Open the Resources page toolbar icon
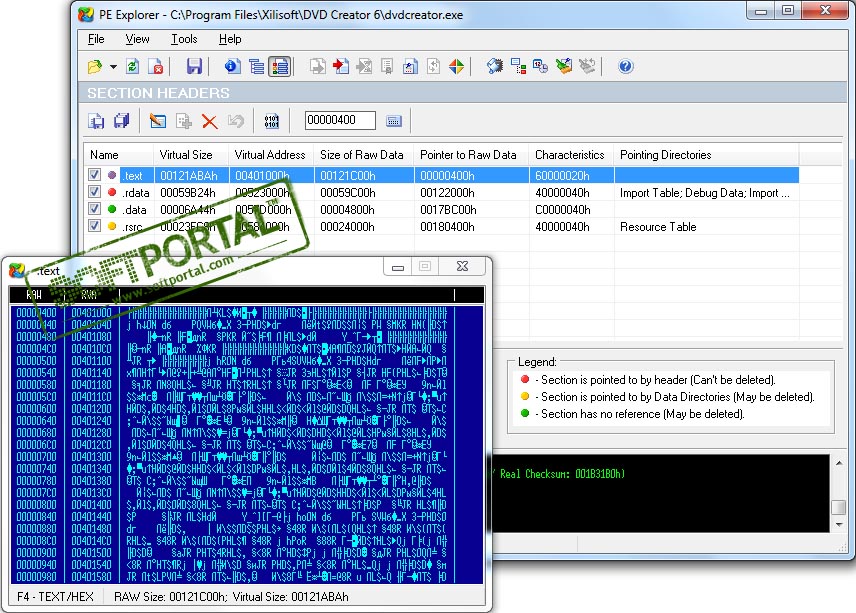Screen dimensions: 856x613 tap(410, 67)
